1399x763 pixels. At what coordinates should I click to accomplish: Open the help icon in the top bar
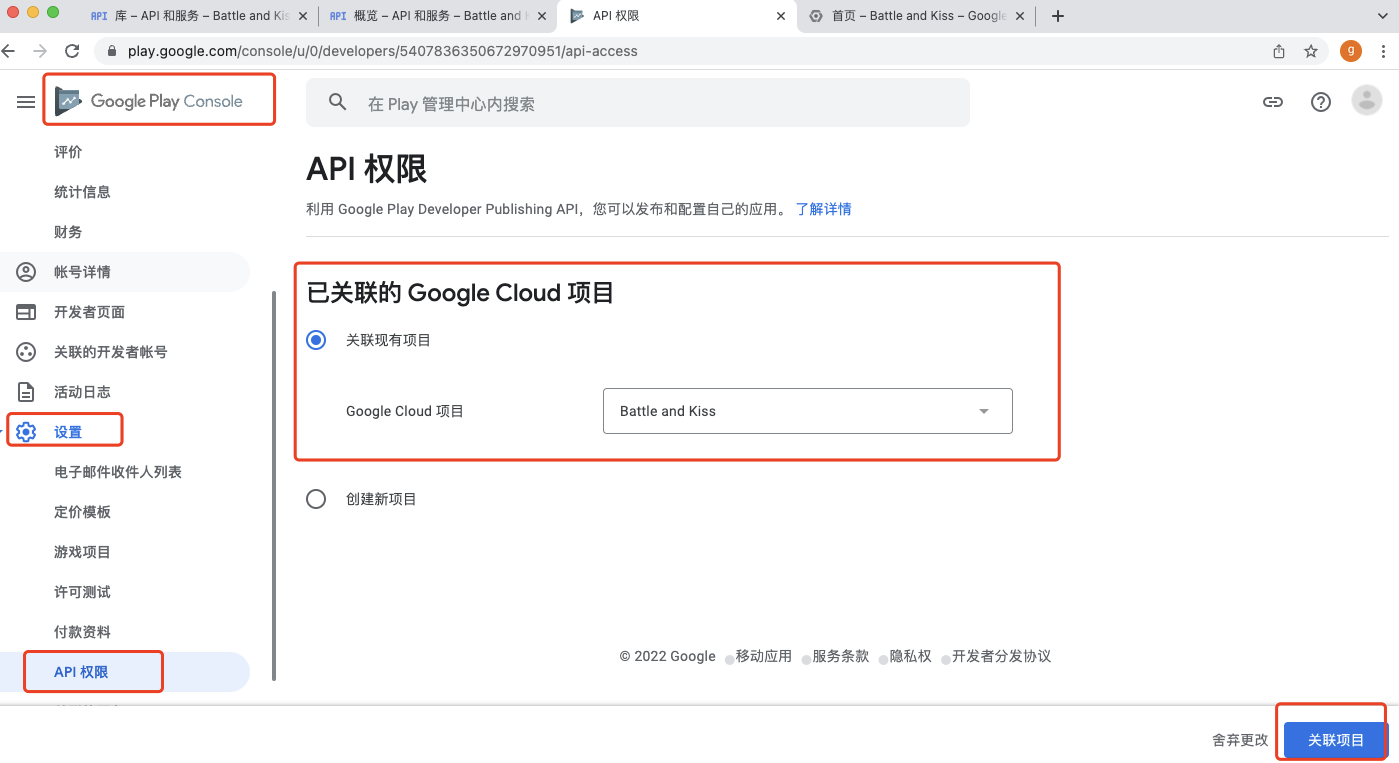[x=1320, y=101]
